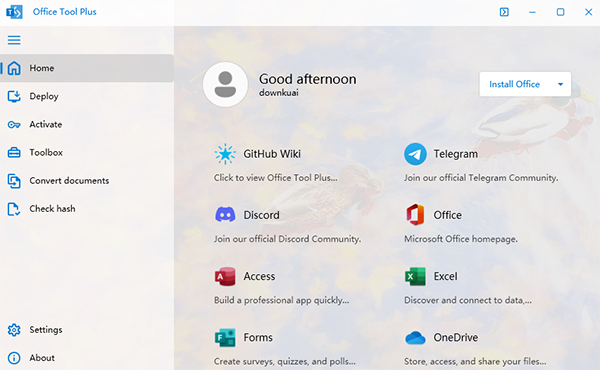Click the 'downkuai' username text
Viewport: 600px width, 370px height.
pyautogui.click(x=279, y=93)
